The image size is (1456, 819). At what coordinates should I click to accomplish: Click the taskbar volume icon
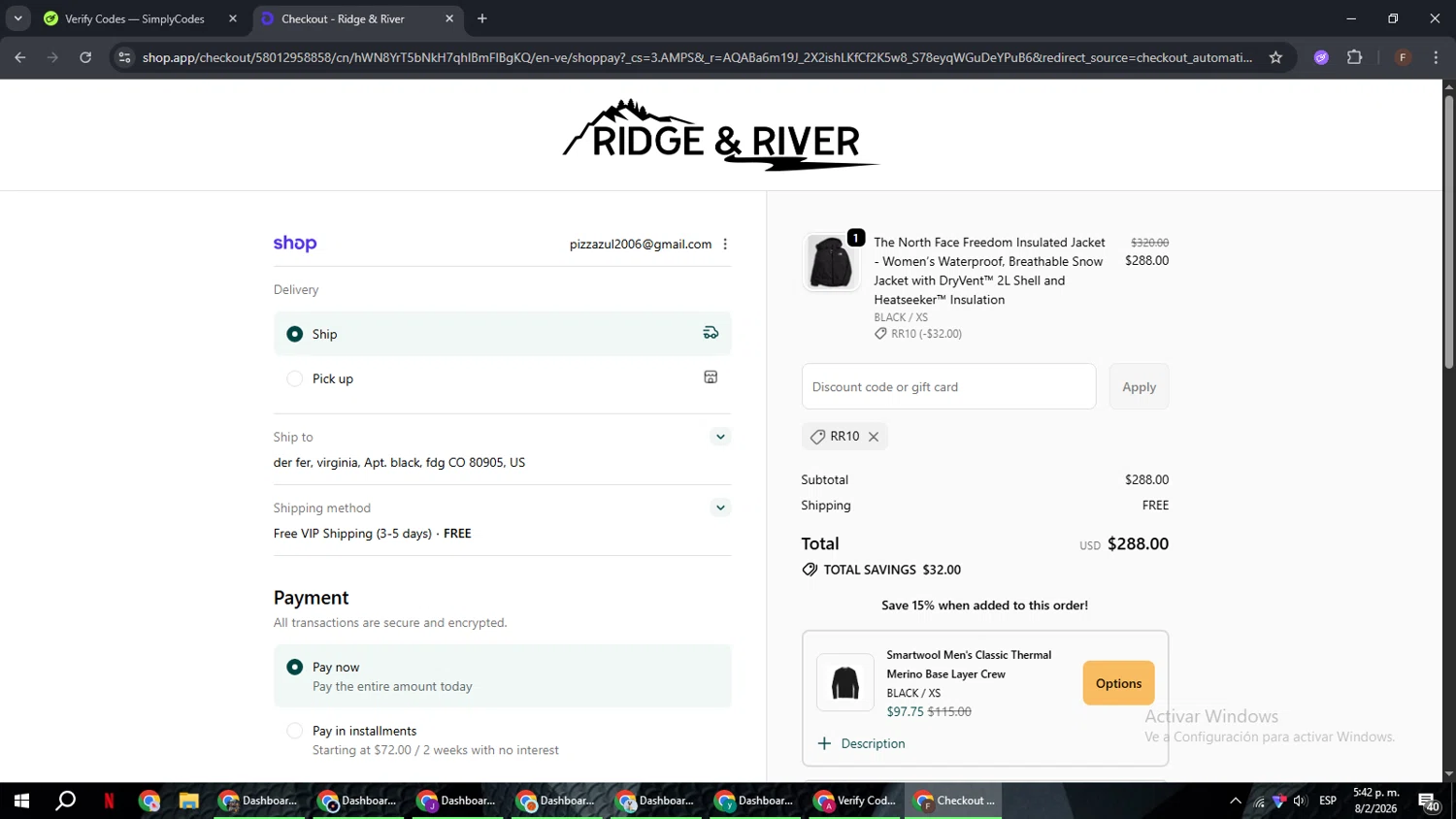pyautogui.click(x=1300, y=801)
